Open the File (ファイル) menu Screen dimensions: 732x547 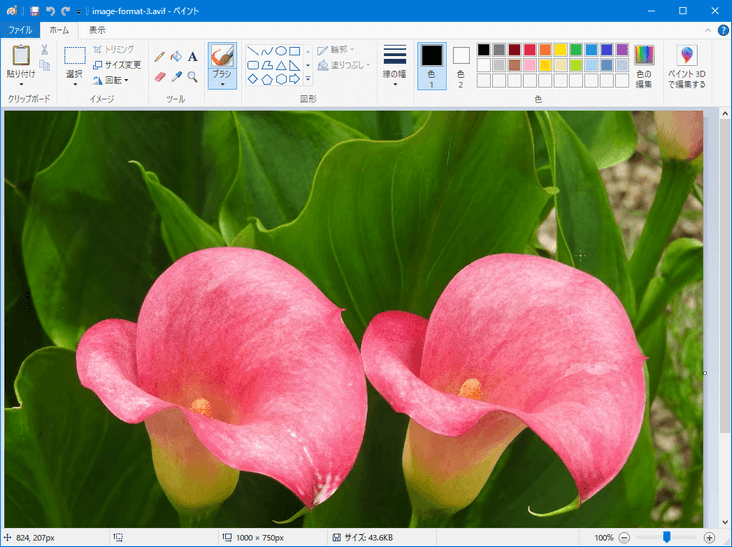click(x=20, y=30)
